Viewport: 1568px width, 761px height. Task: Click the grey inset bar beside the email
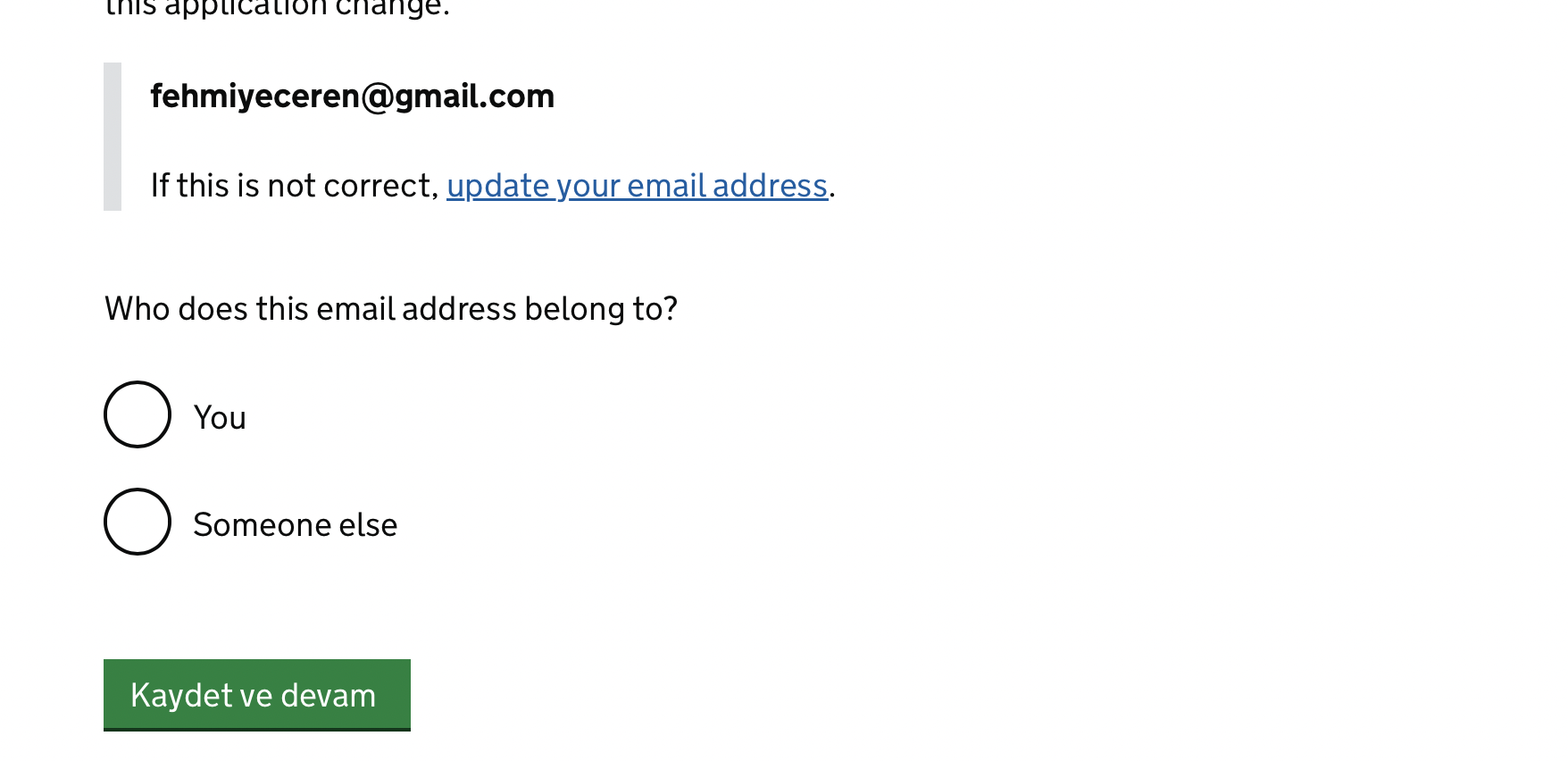click(x=113, y=137)
